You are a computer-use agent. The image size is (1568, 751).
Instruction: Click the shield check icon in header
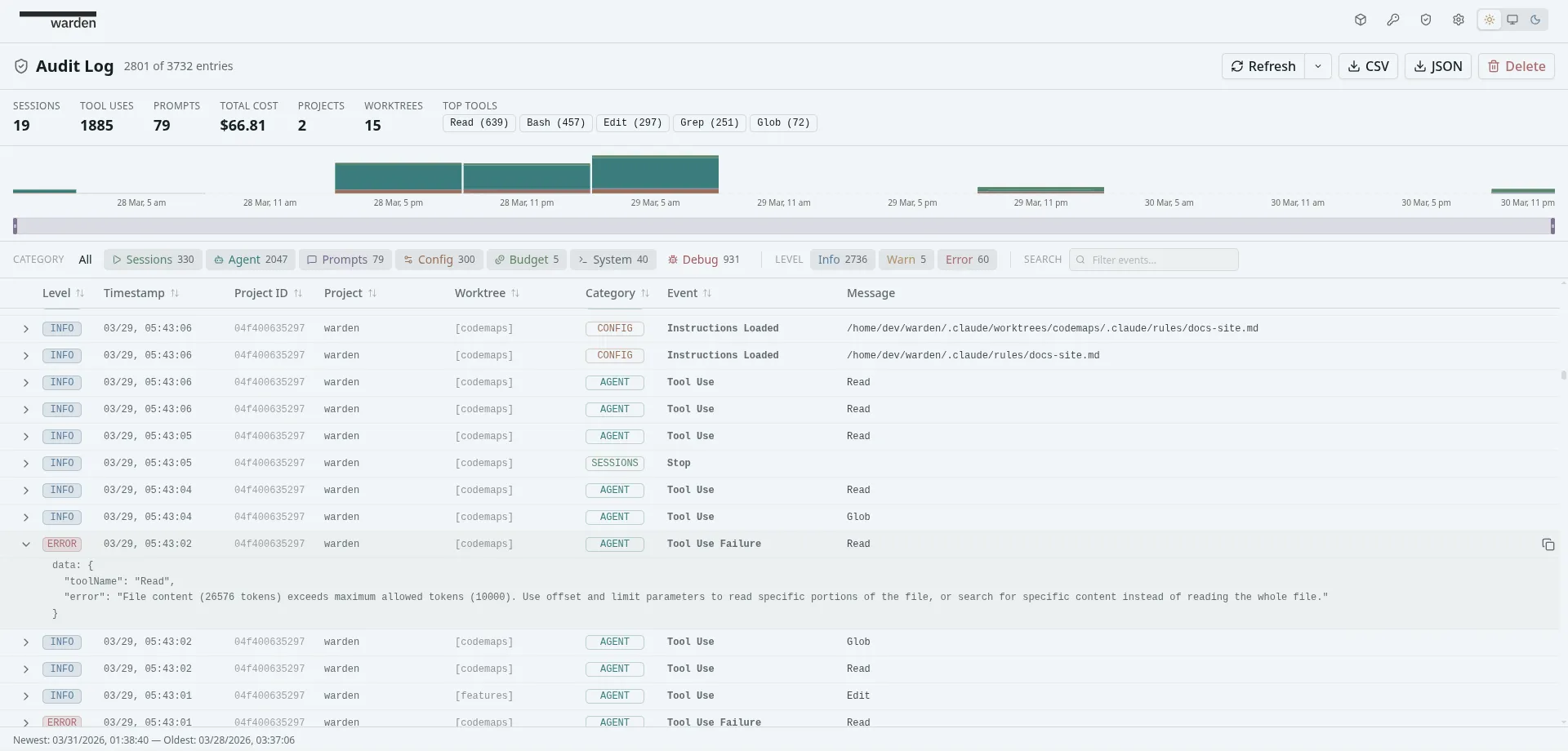pos(1426,20)
